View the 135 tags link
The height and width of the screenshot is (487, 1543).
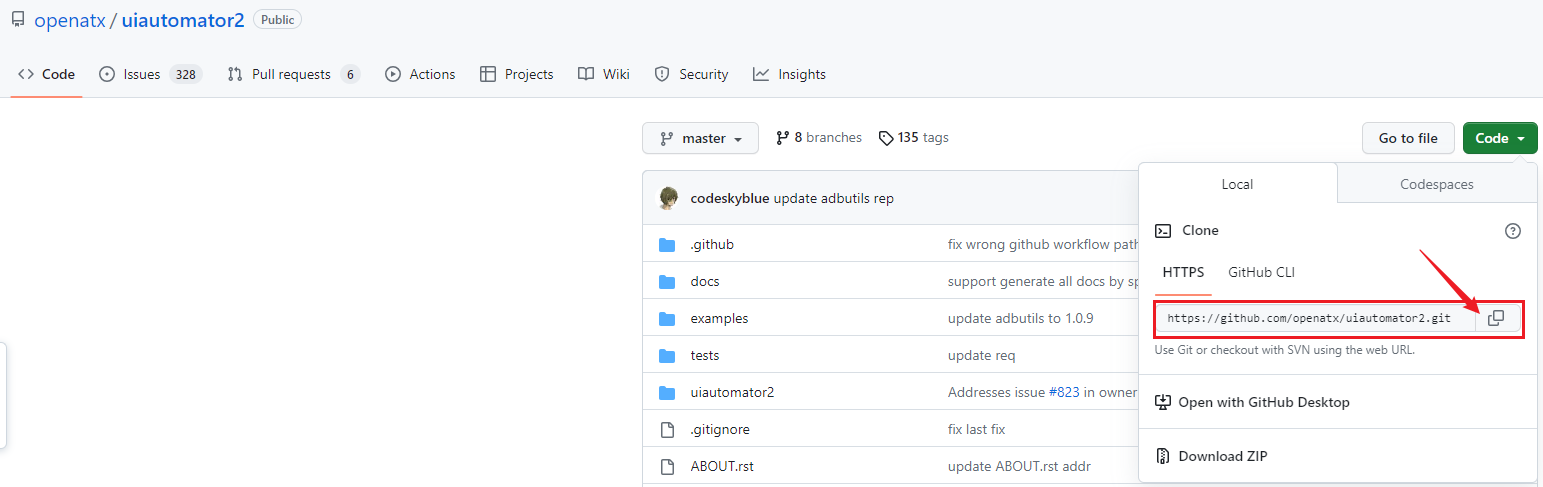click(x=914, y=138)
